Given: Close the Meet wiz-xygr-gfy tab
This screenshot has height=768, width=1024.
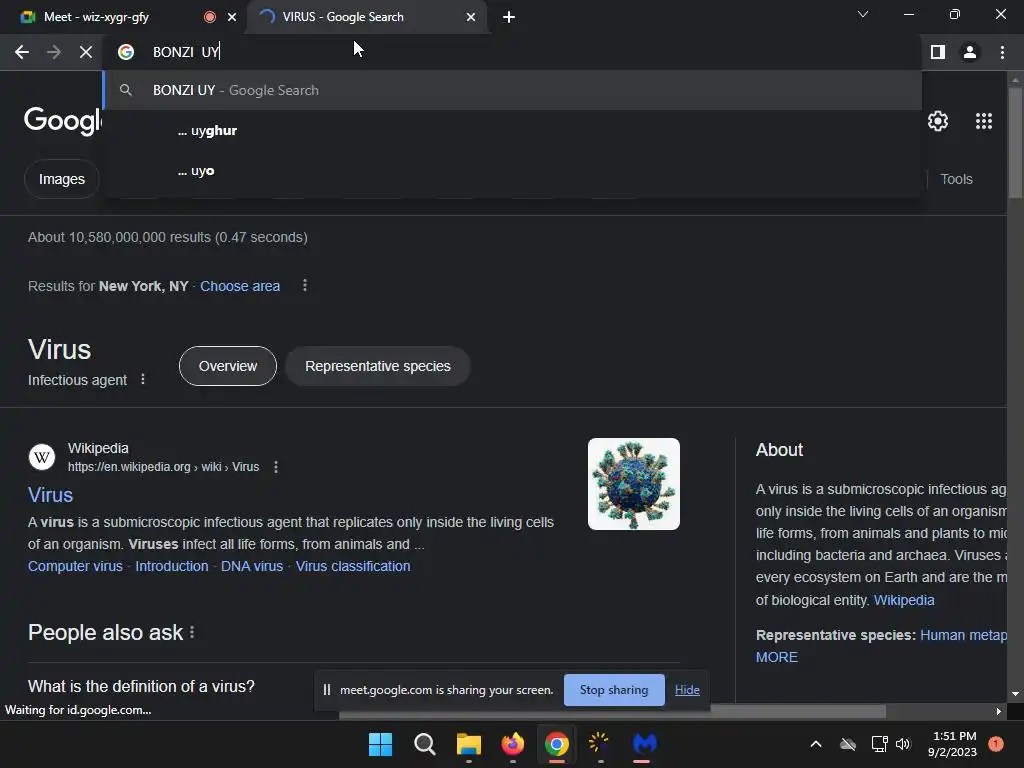Looking at the screenshot, I should 232,17.
